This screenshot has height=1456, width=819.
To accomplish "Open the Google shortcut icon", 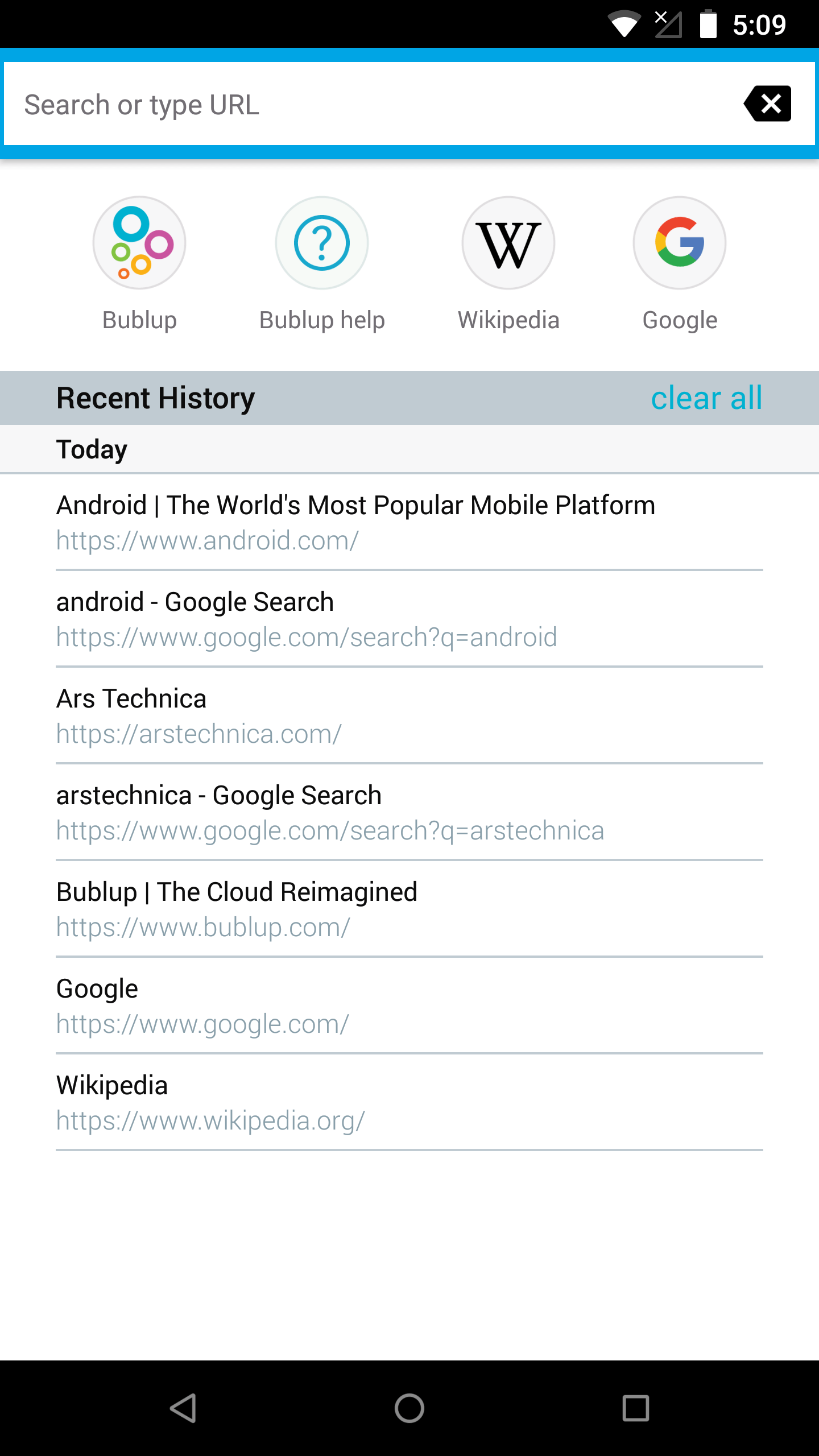I will coord(680,243).
